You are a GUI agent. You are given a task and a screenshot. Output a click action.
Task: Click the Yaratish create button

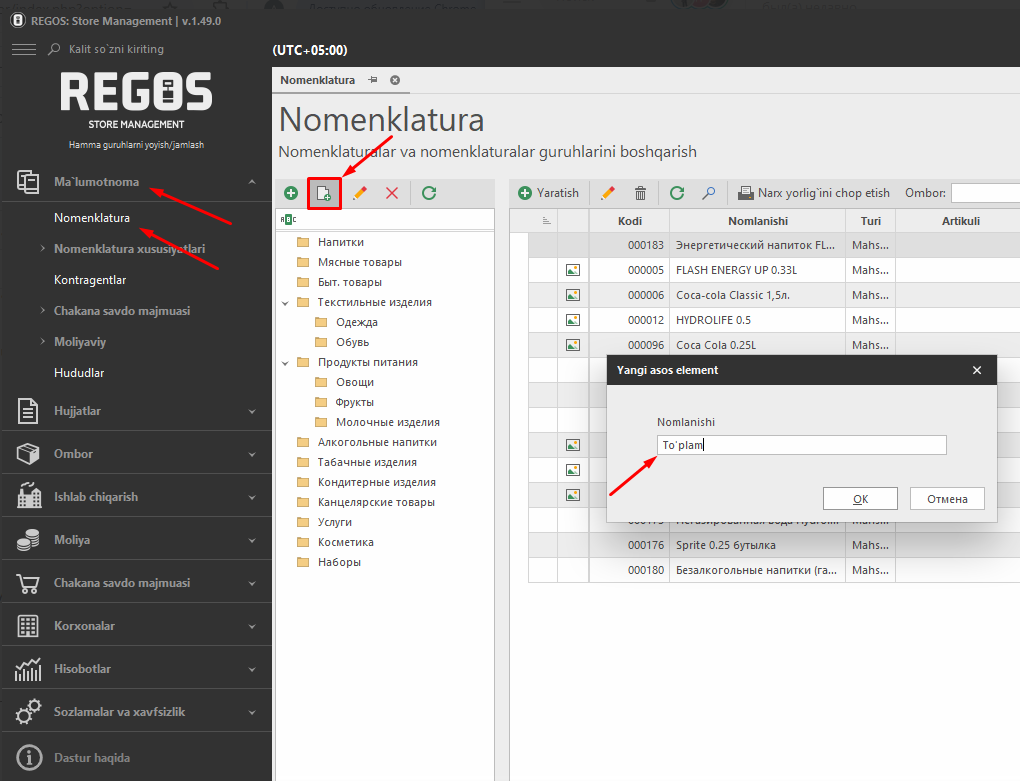548,193
